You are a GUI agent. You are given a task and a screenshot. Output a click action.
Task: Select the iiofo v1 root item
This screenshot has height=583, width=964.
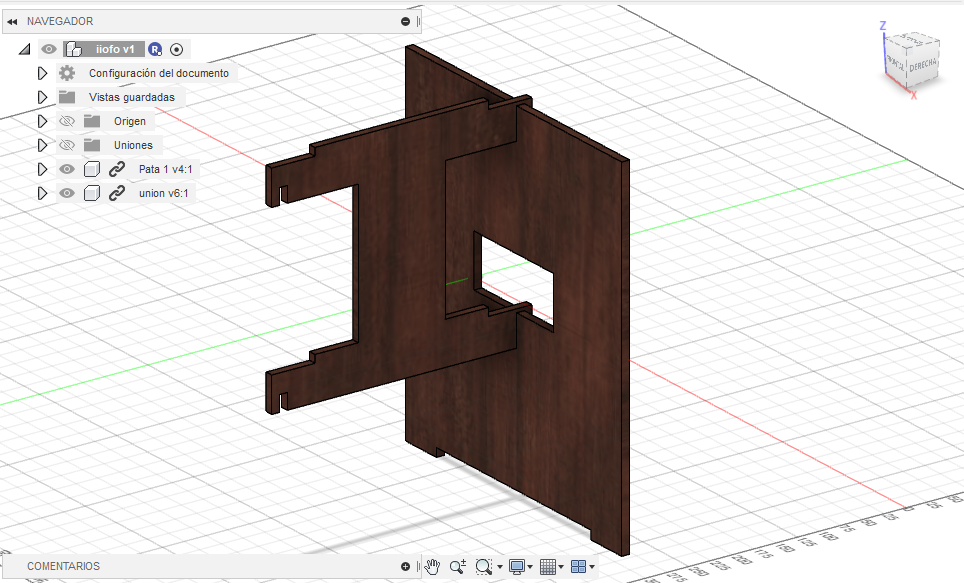point(115,49)
